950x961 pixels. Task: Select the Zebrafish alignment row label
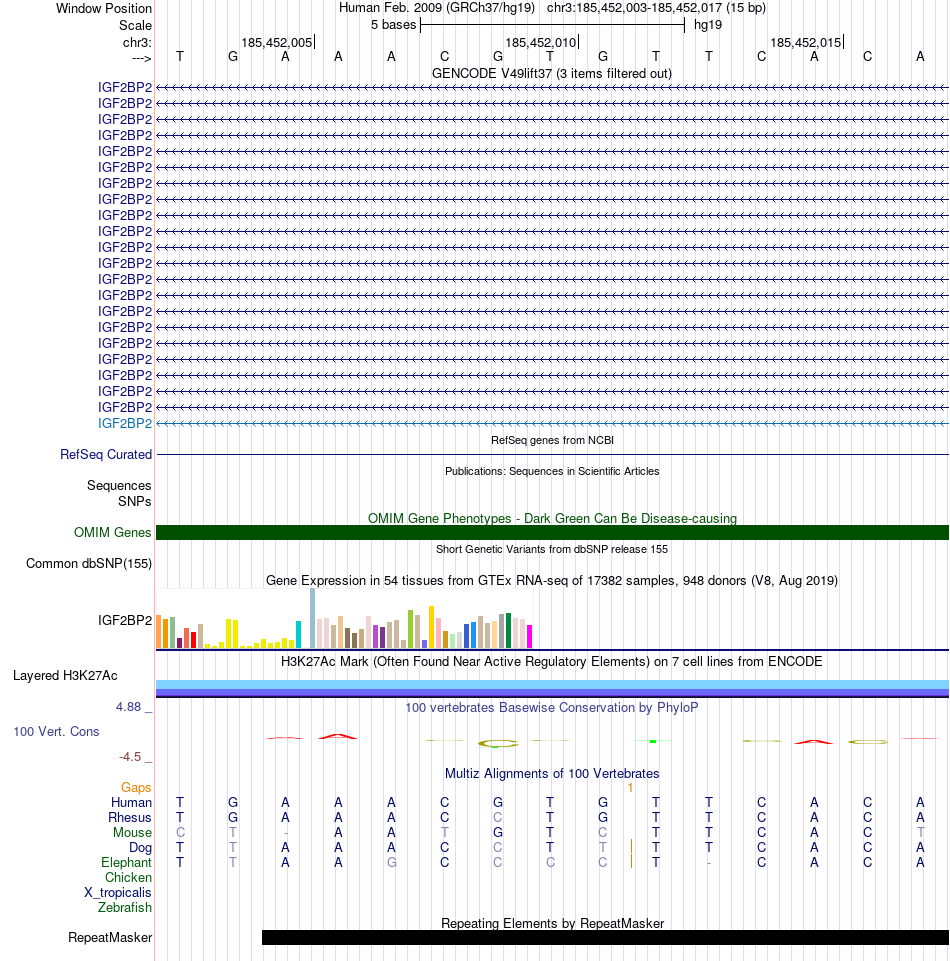124,907
